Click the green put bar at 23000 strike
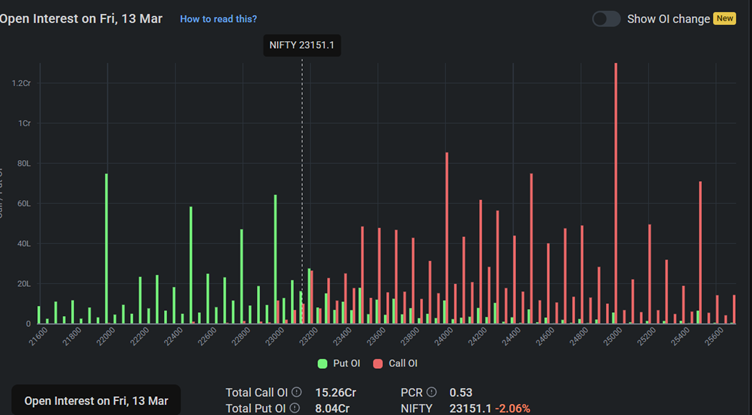 click(275, 260)
